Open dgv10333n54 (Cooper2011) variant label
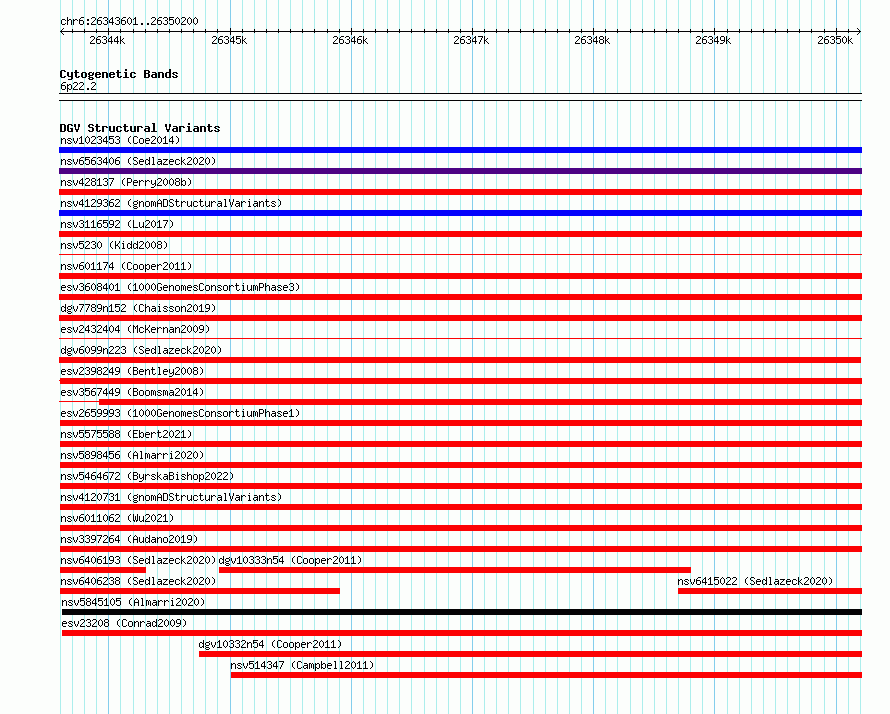Image resolution: width=890 pixels, height=714 pixels. (x=290, y=560)
